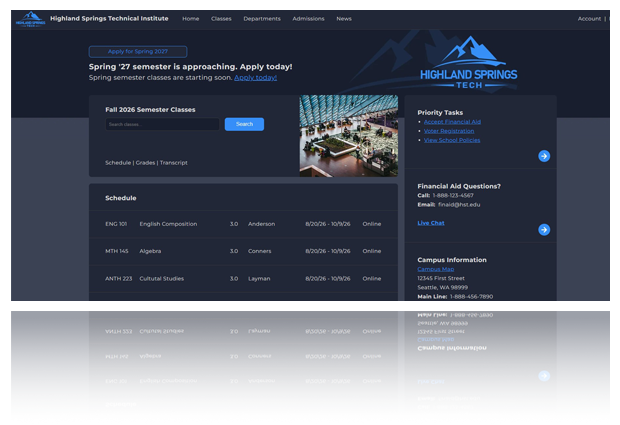Image resolution: width=620 pixels, height=425 pixels.
Task: Click the large Highland Springs Tech banner logo
Action: 469,63
